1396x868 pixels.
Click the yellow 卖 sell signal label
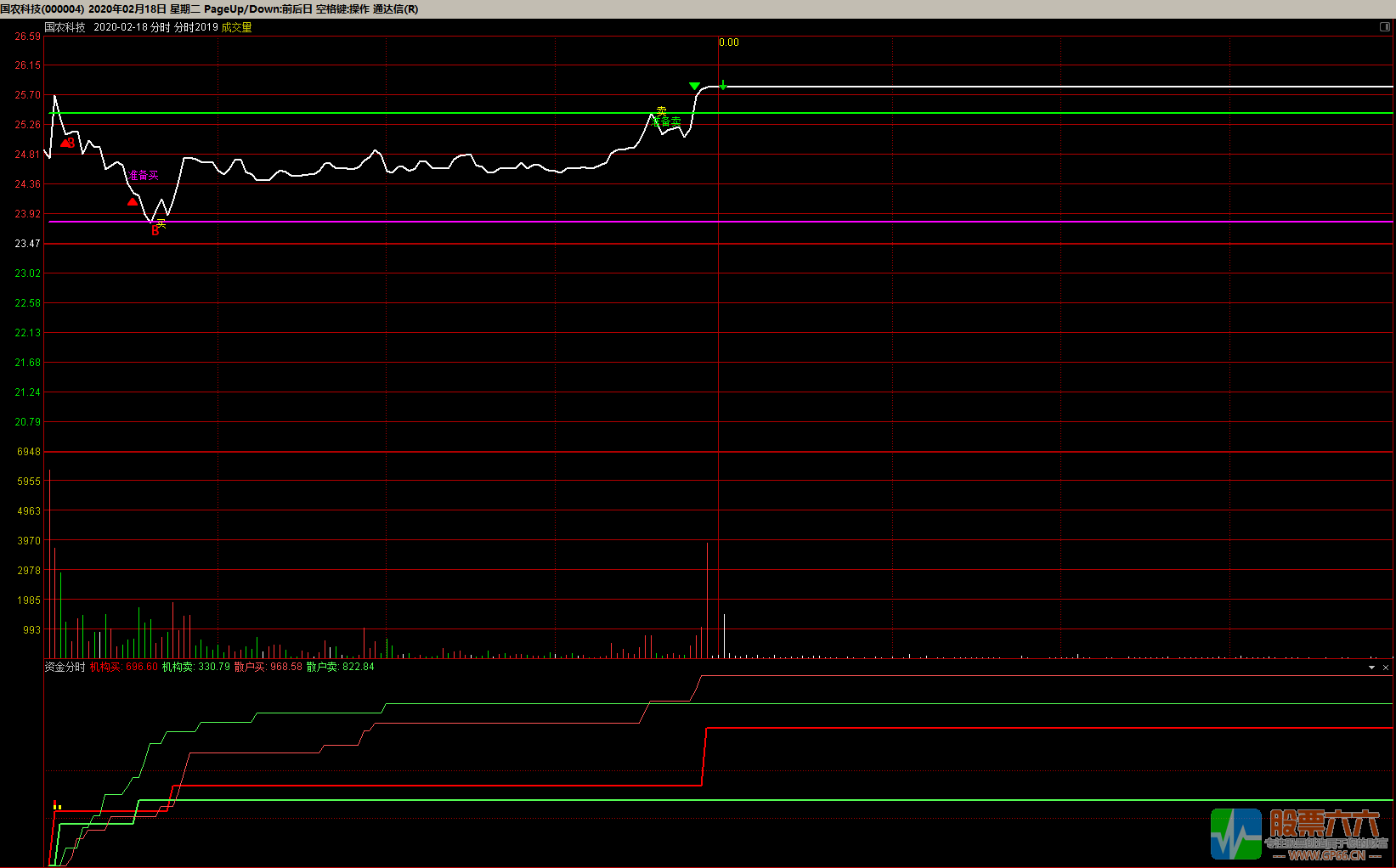pos(662,110)
